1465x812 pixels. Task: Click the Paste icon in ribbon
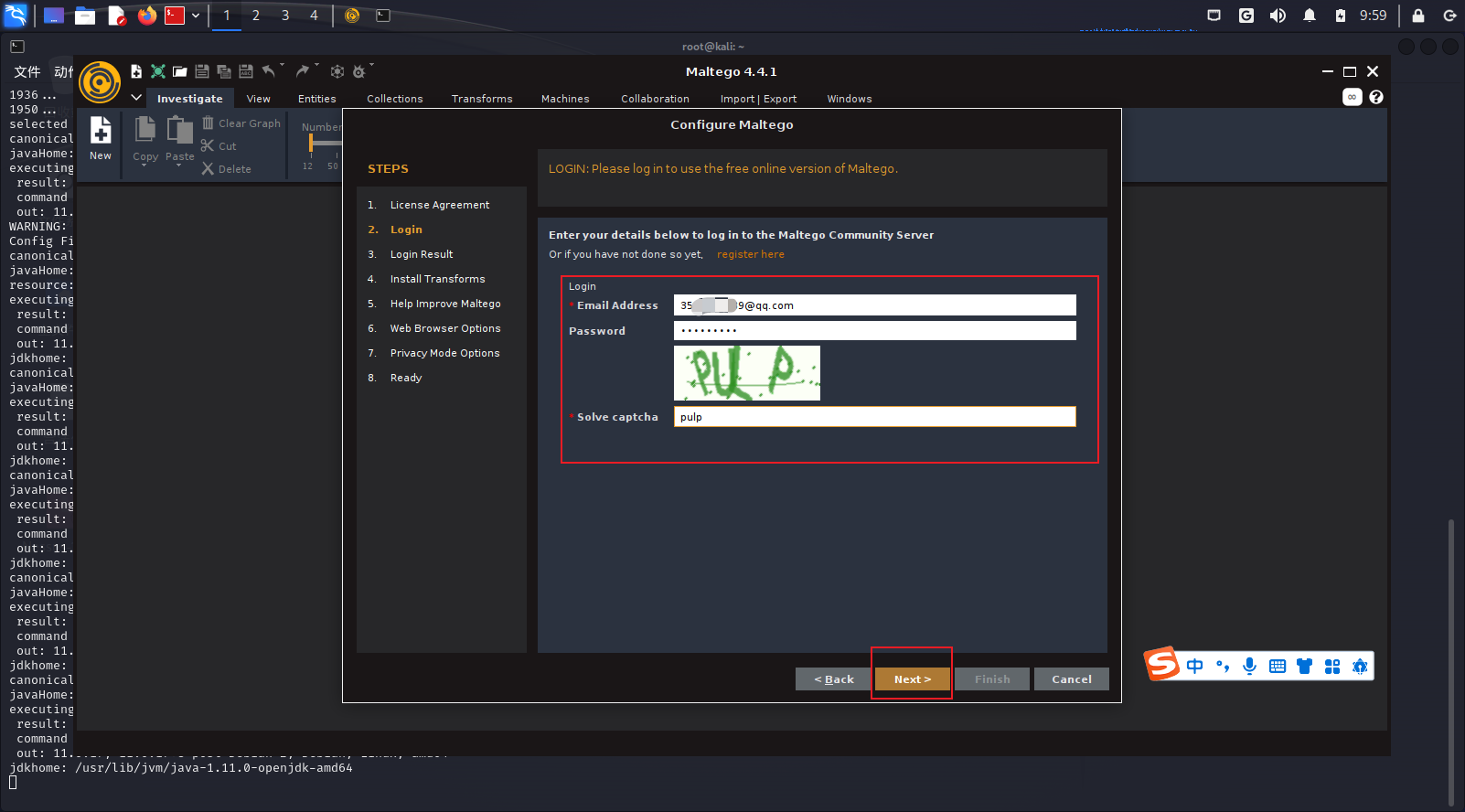[x=180, y=129]
